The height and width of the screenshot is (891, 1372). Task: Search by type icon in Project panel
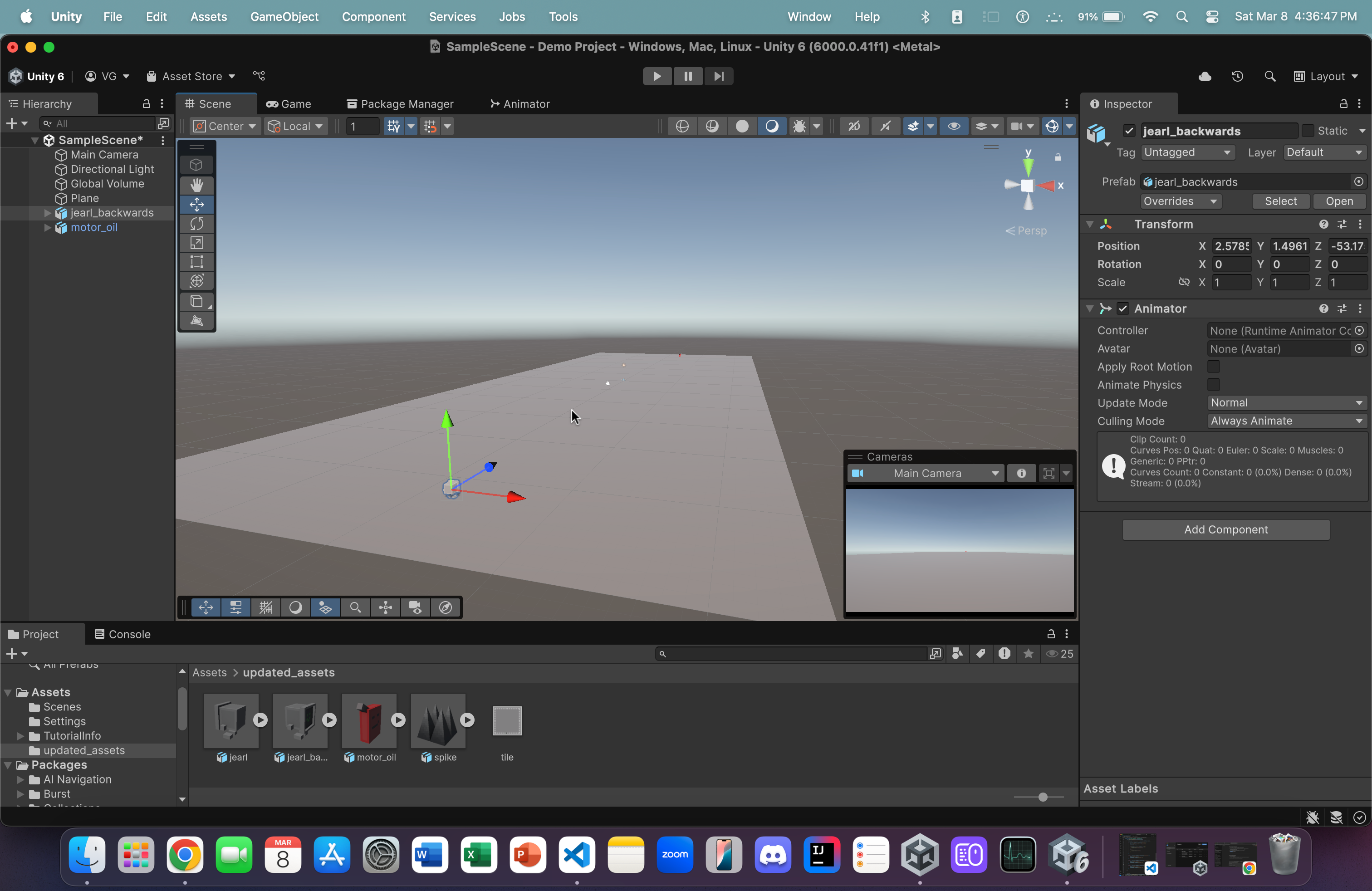click(x=957, y=654)
